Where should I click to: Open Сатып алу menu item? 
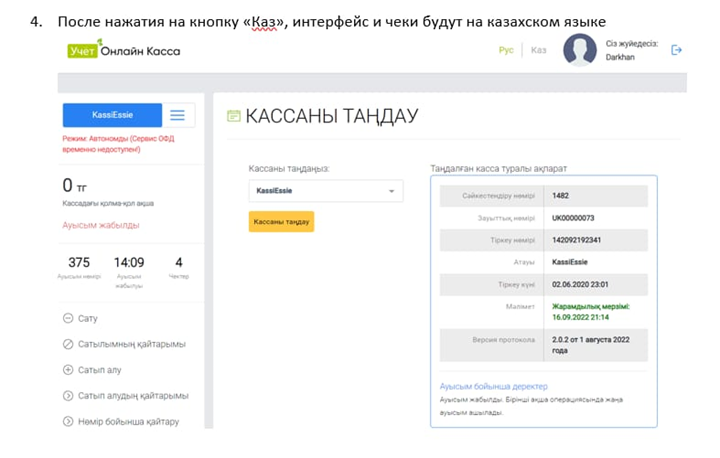point(99,370)
